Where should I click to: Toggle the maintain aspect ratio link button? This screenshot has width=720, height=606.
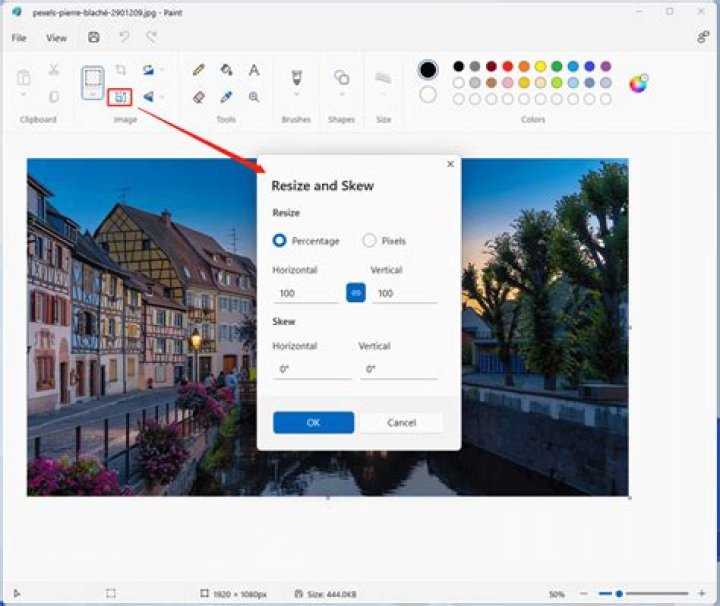tap(356, 293)
